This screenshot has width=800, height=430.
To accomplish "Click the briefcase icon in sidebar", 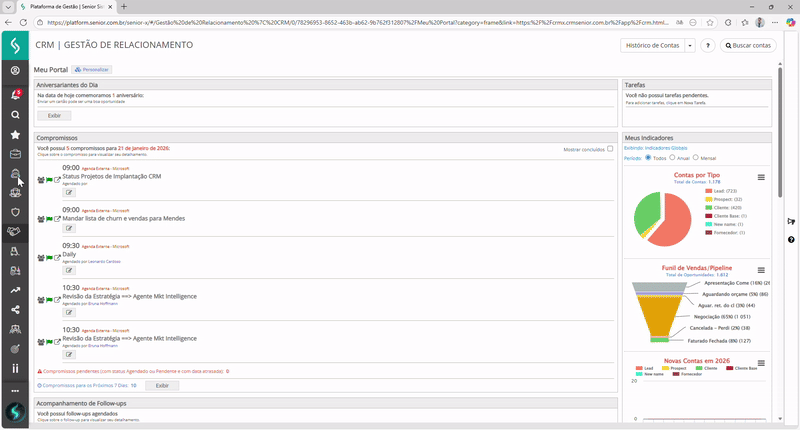I will point(15,154).
